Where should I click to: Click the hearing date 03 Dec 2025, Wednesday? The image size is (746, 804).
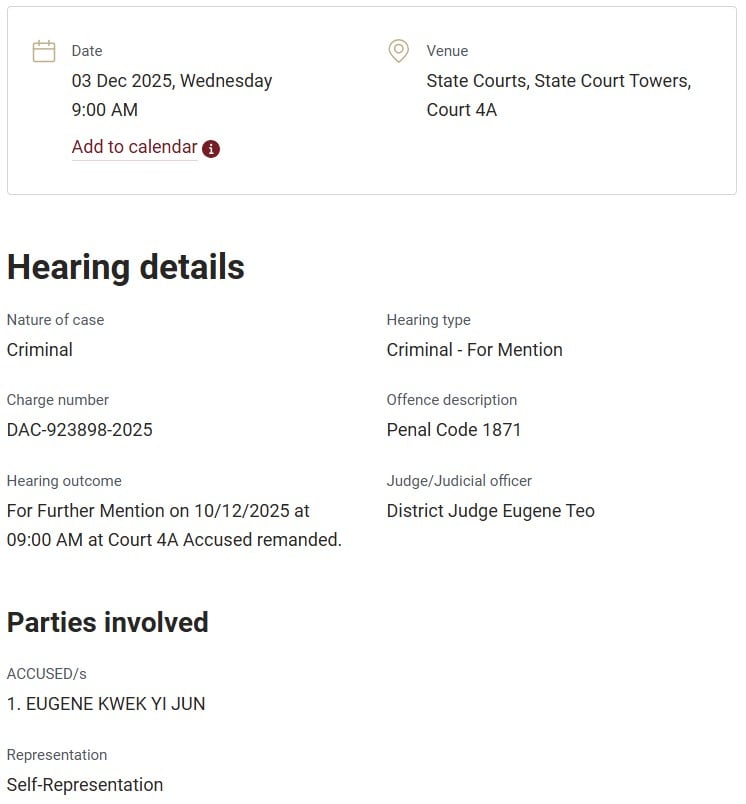[172, 81]
